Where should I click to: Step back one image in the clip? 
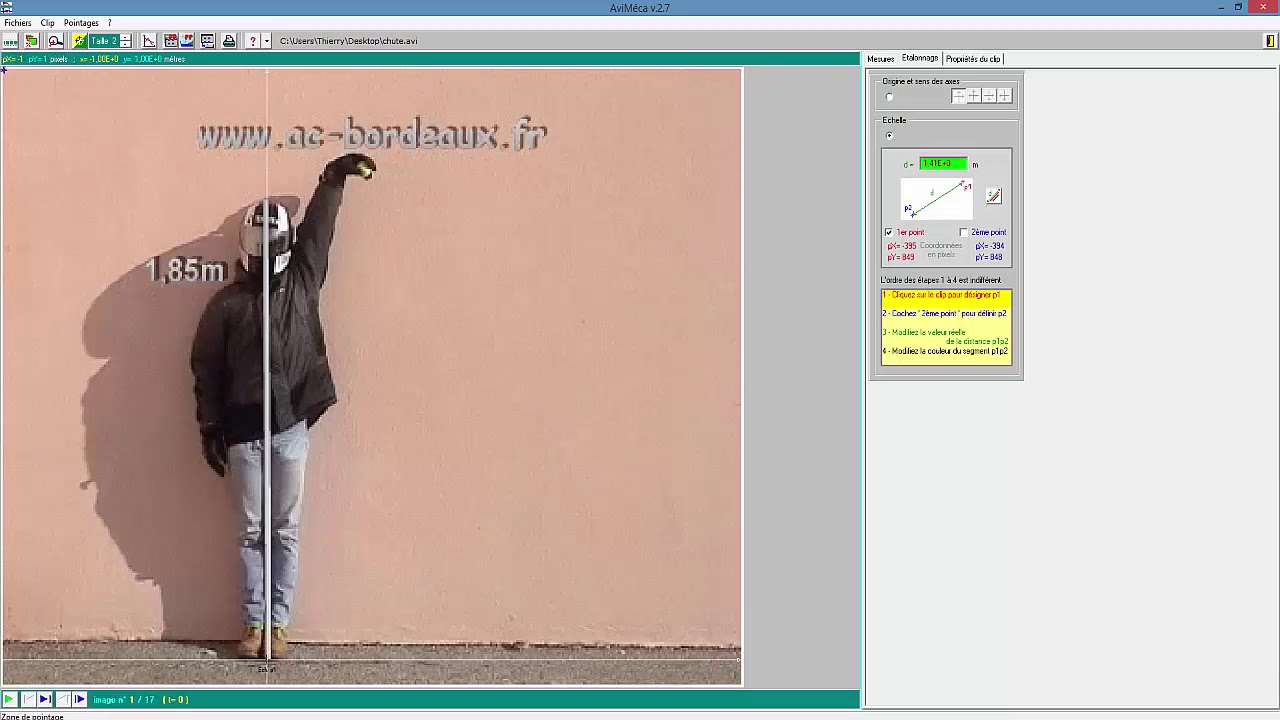[x=63, y=699]
